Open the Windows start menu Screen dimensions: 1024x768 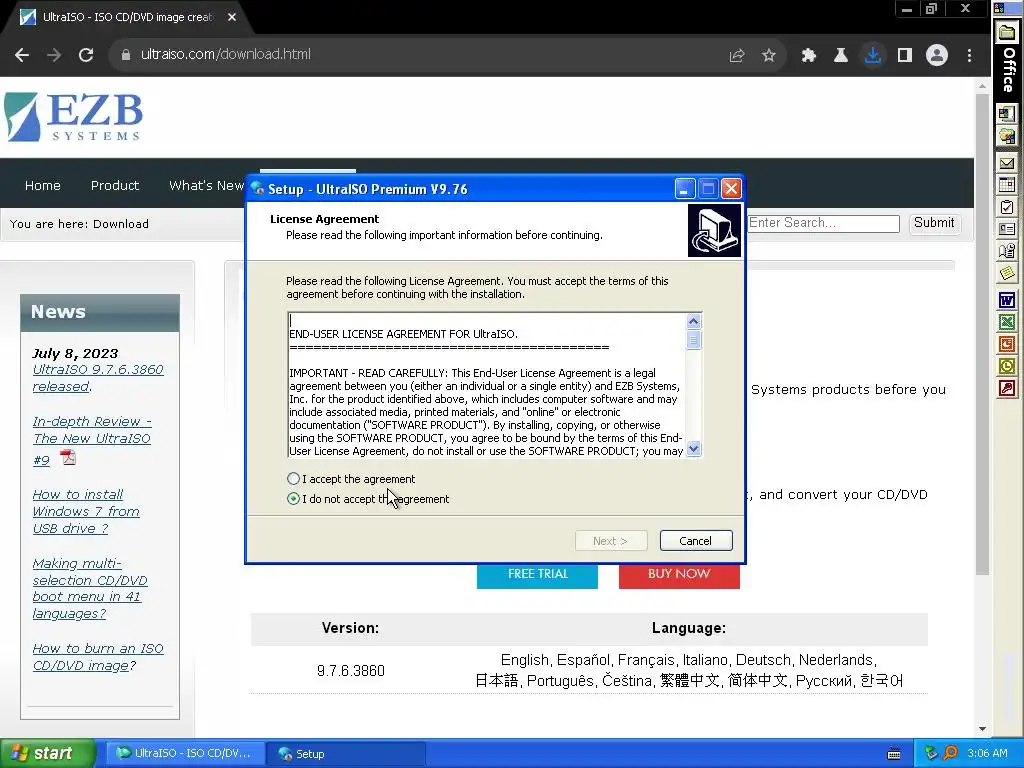48,754
